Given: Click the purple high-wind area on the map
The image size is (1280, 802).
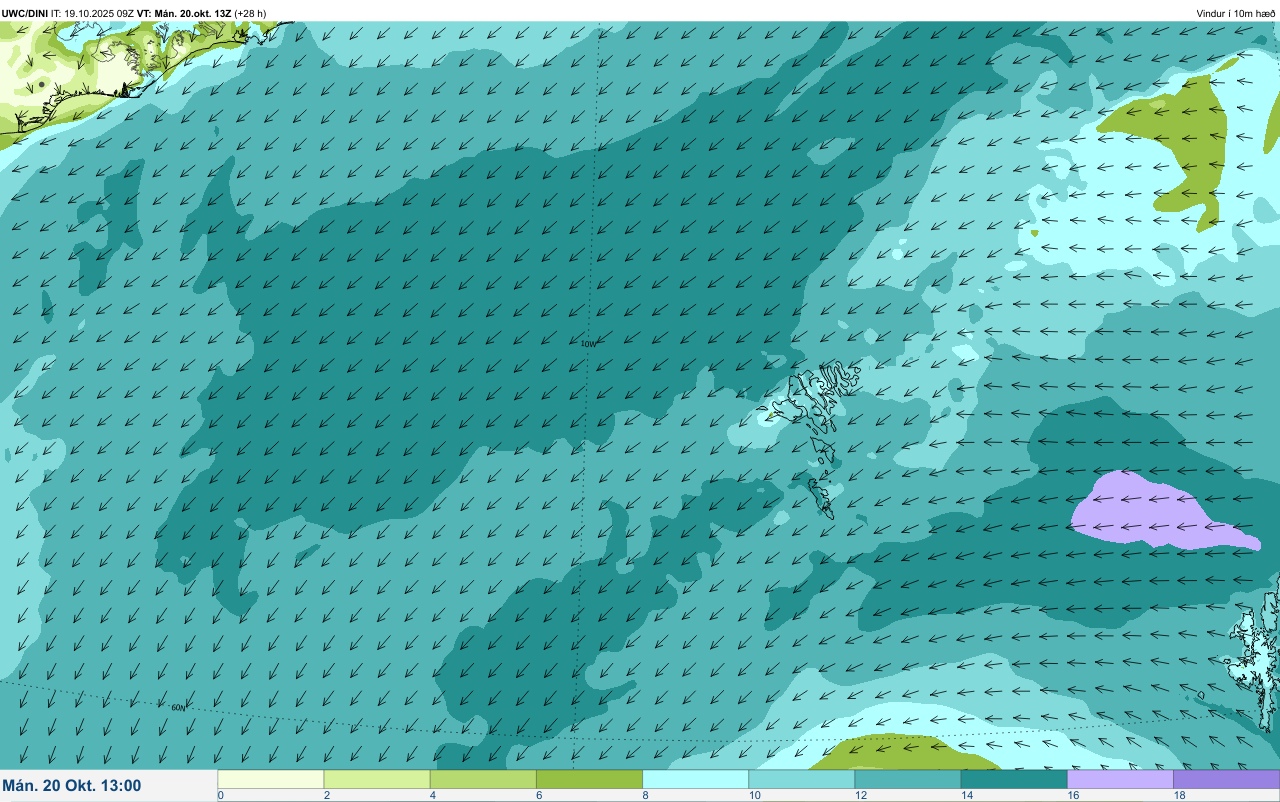Looking at the screenshot, I should tap(1150, 513).
